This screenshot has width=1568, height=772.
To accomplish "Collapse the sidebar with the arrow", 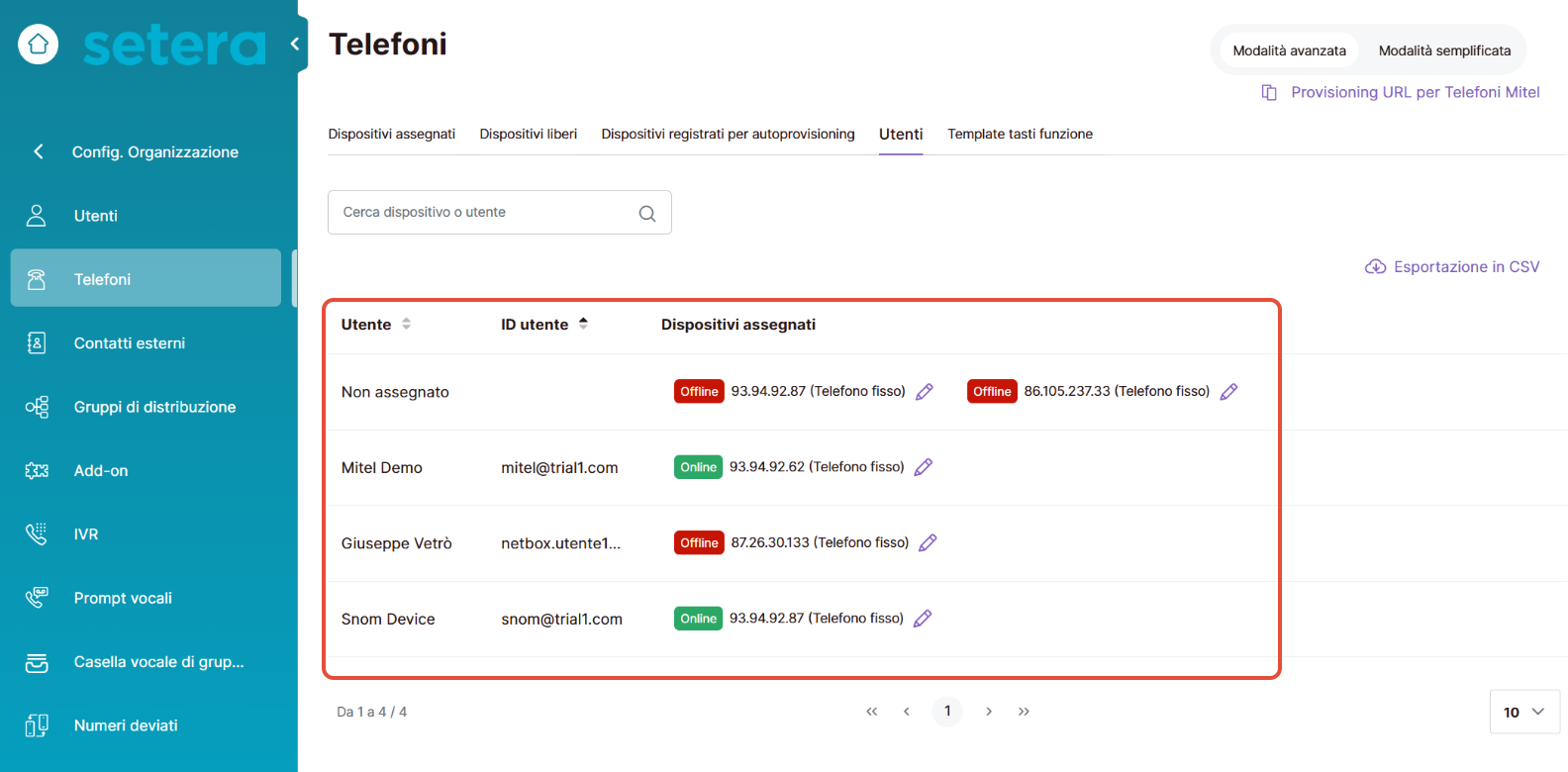I will [x=295, y=44].
